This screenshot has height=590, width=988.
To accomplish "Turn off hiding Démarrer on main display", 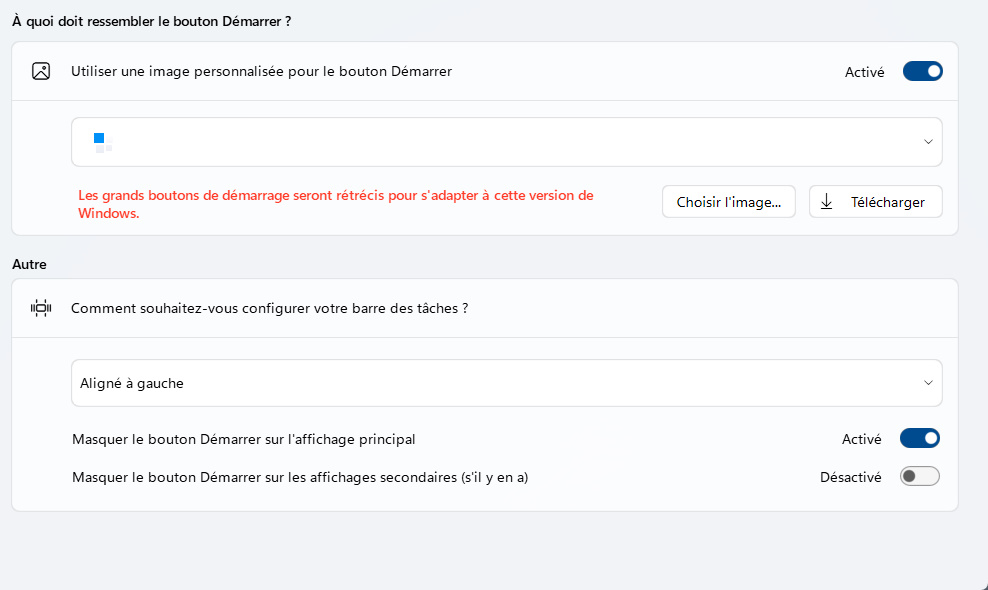I will 919,438.
